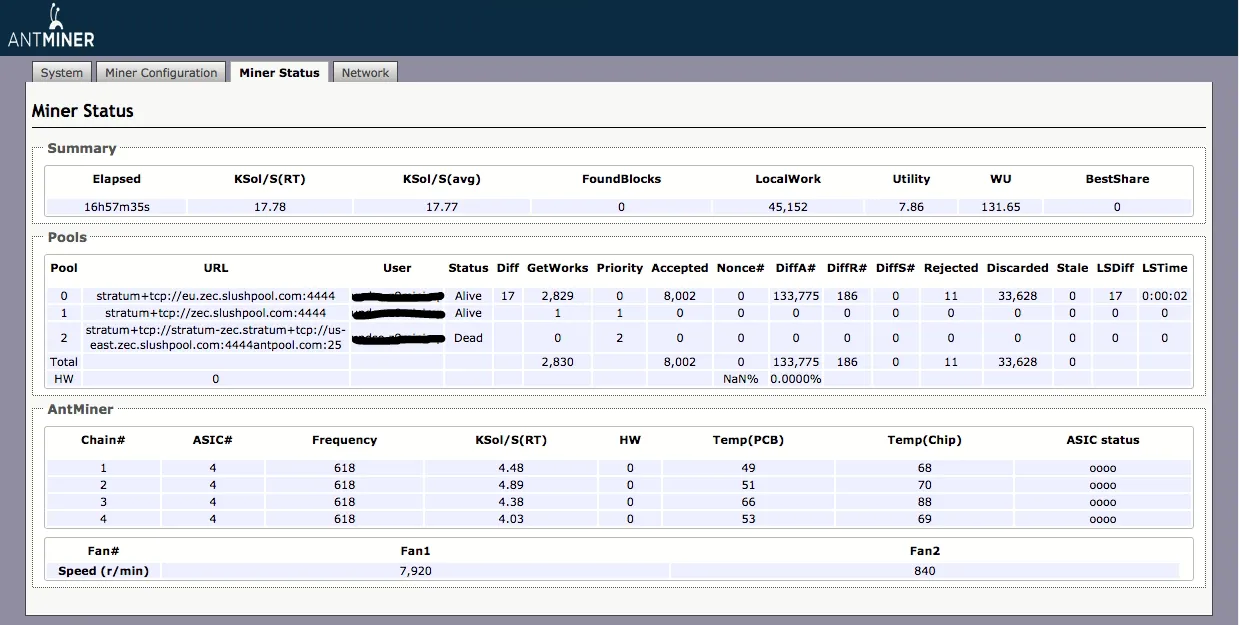Click the Fan2 speed value 840

tap(924, 571)
